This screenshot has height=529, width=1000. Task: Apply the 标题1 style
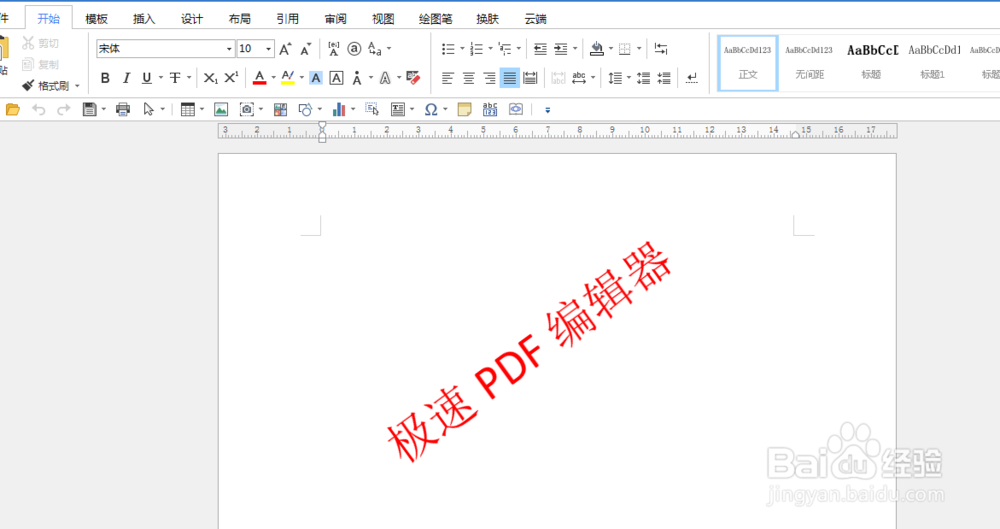pos(932,63)
